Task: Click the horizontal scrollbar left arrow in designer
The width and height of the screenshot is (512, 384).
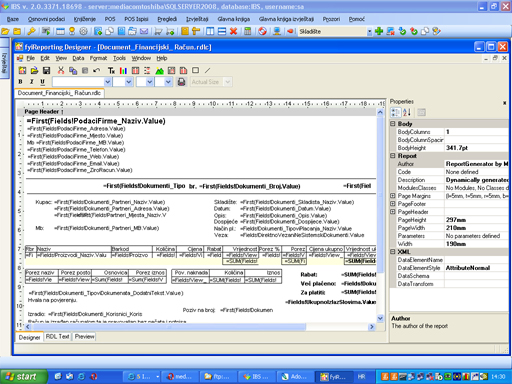Action: [28, 327]
